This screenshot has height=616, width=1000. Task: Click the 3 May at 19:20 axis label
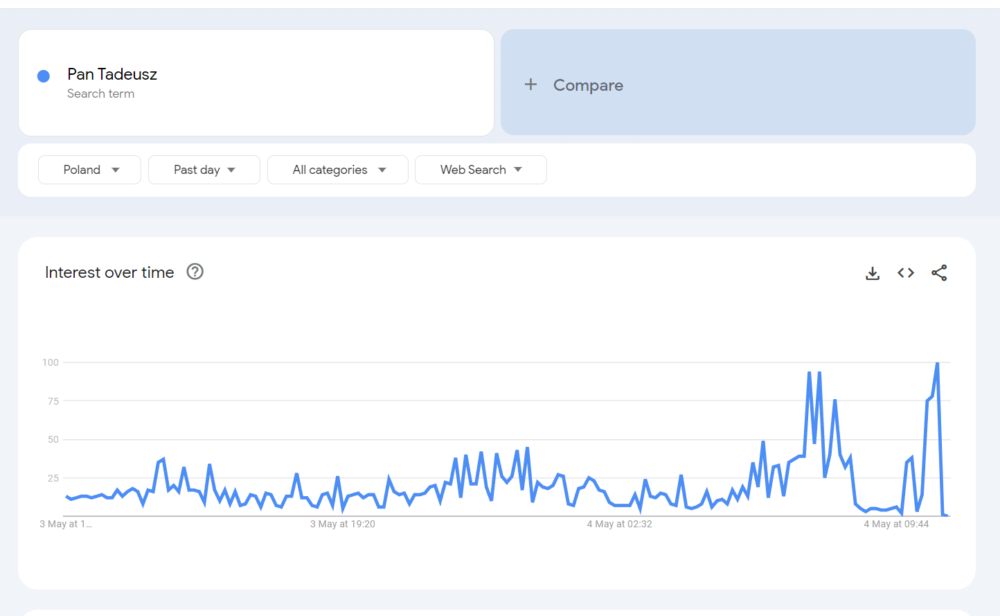click(342, 524)
